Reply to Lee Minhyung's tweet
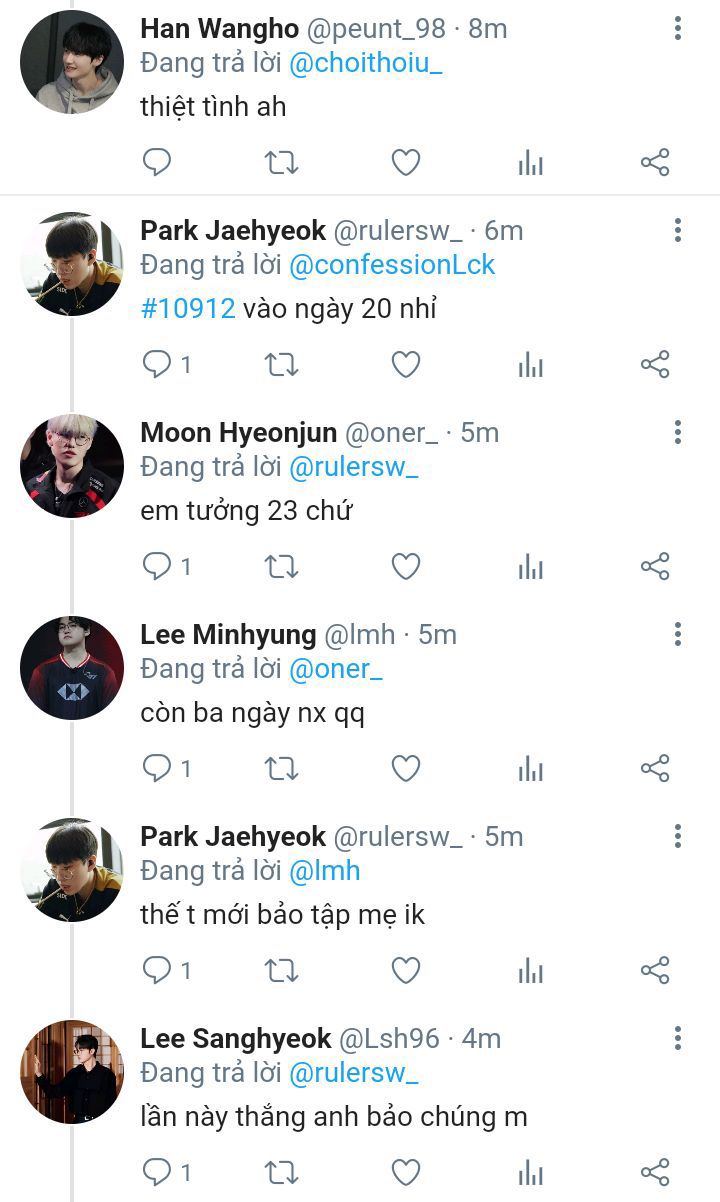720x1202 pixels. 157,768
